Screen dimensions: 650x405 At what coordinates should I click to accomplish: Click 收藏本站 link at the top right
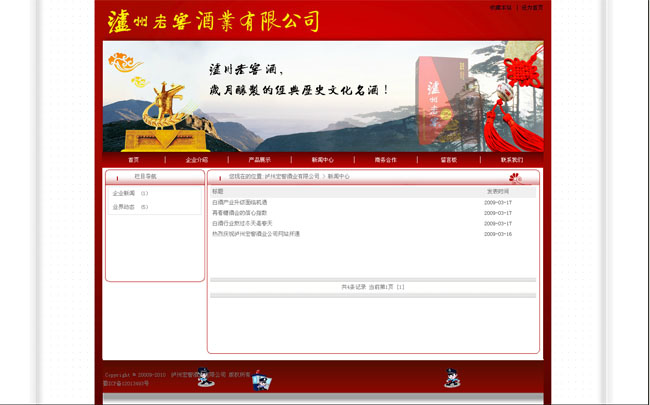pos(501,7)
